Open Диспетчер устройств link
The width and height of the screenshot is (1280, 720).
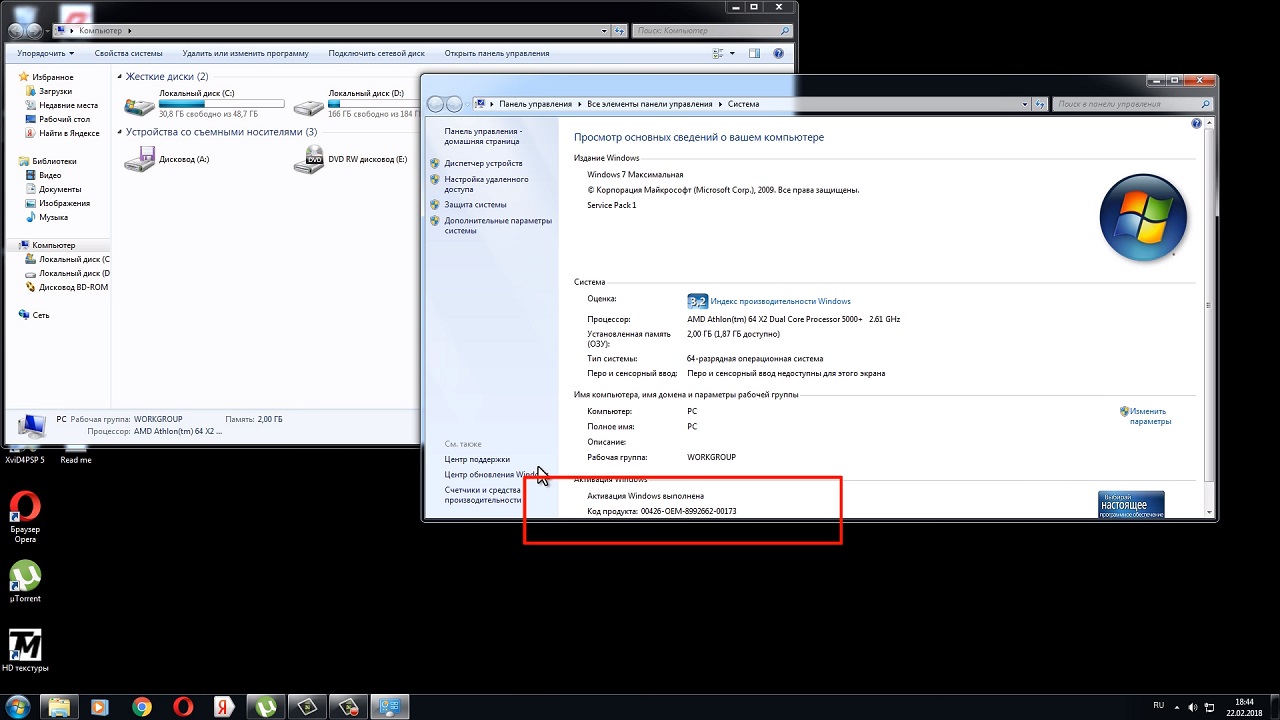483,163
